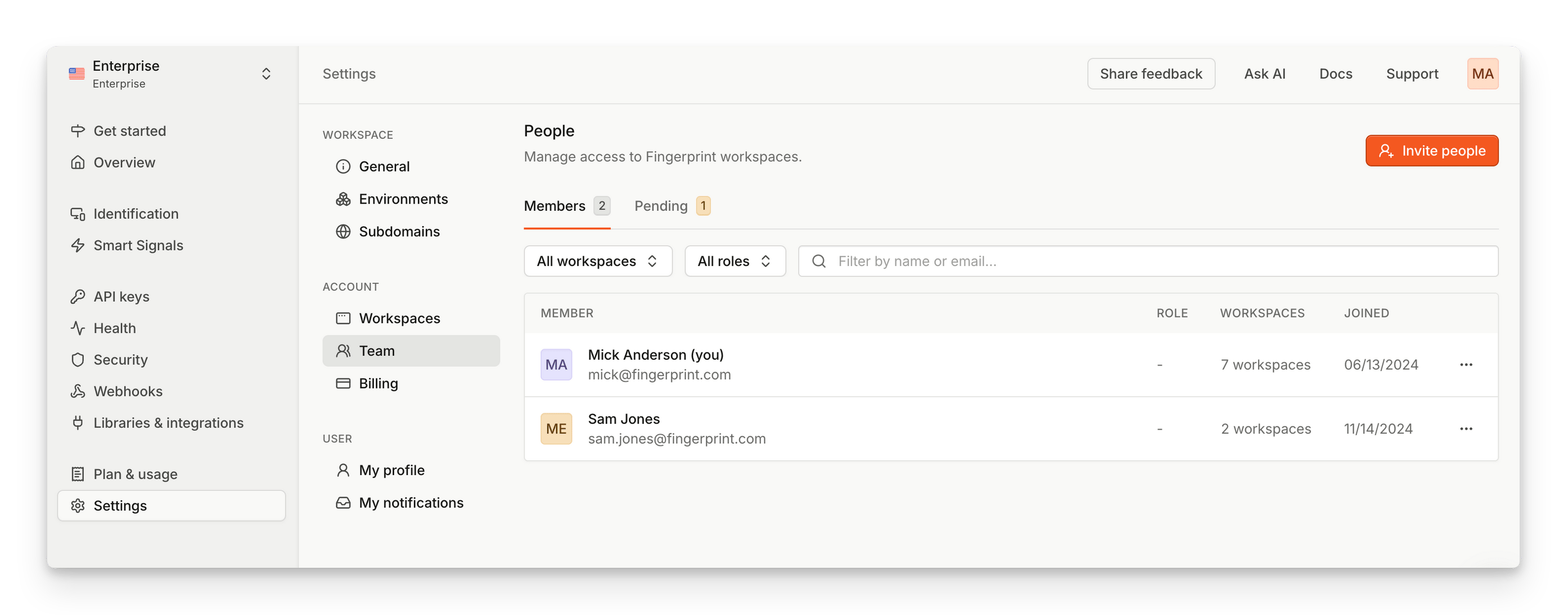This screenshot has height=615, width=1568.
Task: Open the Environments icon in settings
Action: (x=343, y=199)
